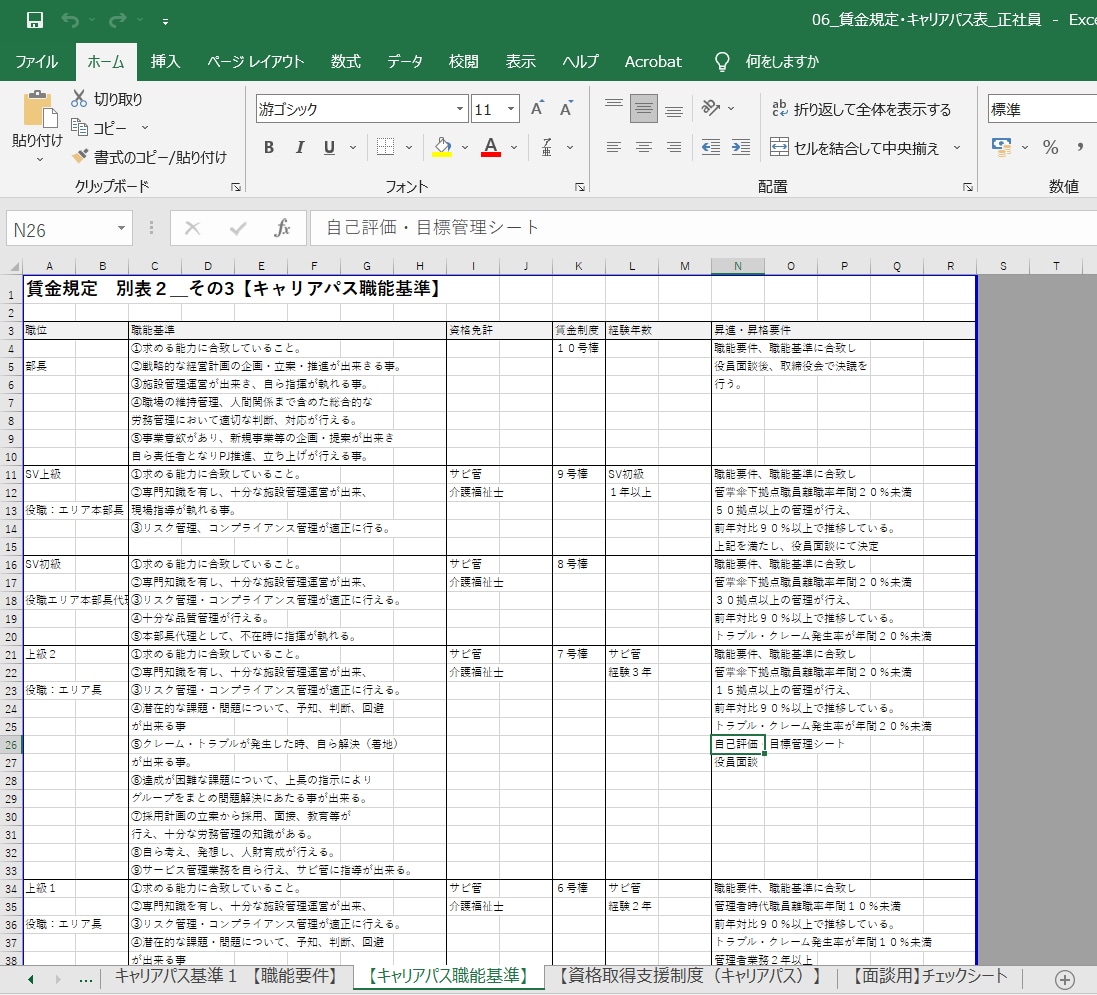This screenshot has width=1097, height=995.
Task: Switch to the 【面談用】チェックシート sheet tab
Action: click(x=927, y=976)
